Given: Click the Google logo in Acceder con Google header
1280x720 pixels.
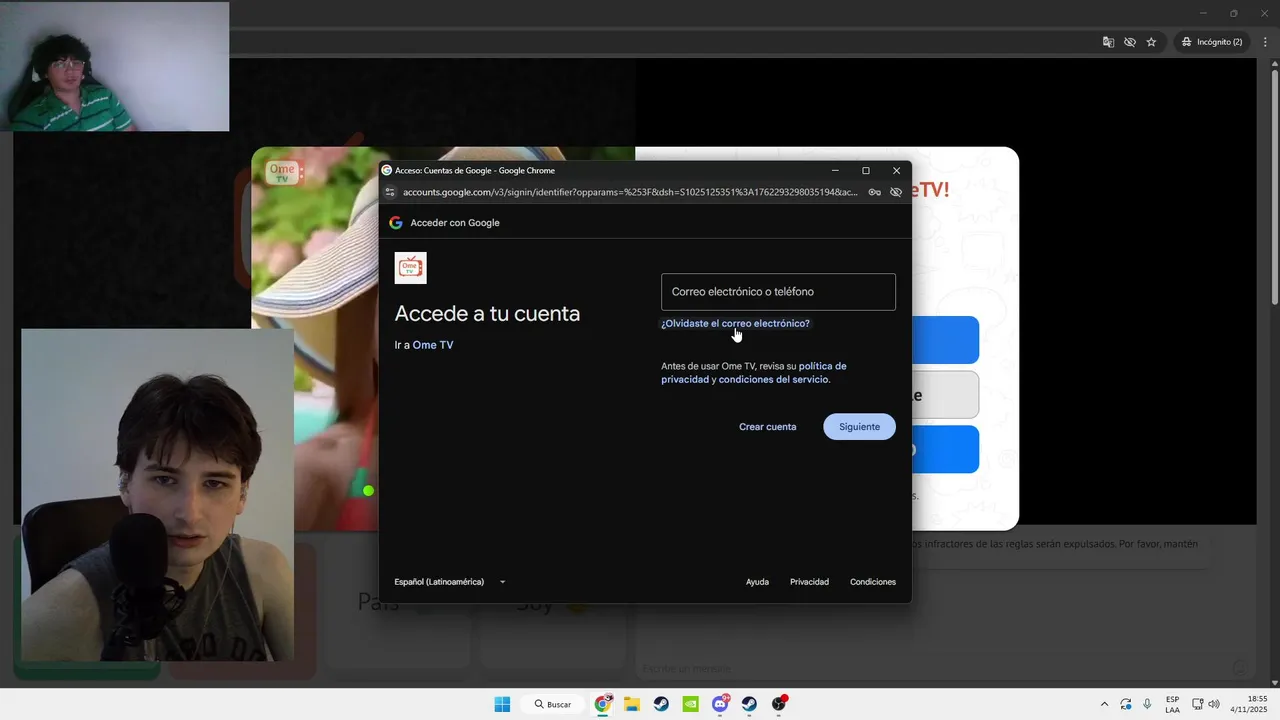Looking at the screenshot, I should 396,223.
